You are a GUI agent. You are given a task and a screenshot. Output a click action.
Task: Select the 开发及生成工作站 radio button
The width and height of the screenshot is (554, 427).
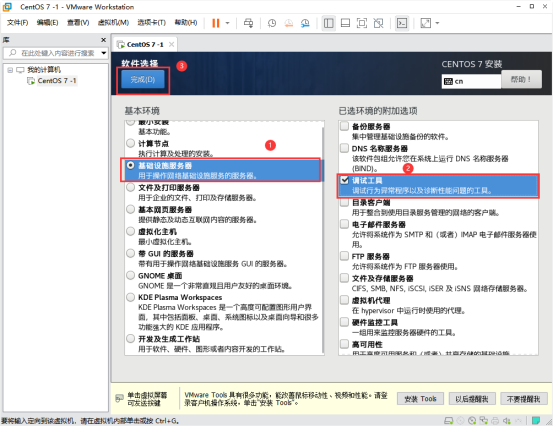[x=131, y=339]
